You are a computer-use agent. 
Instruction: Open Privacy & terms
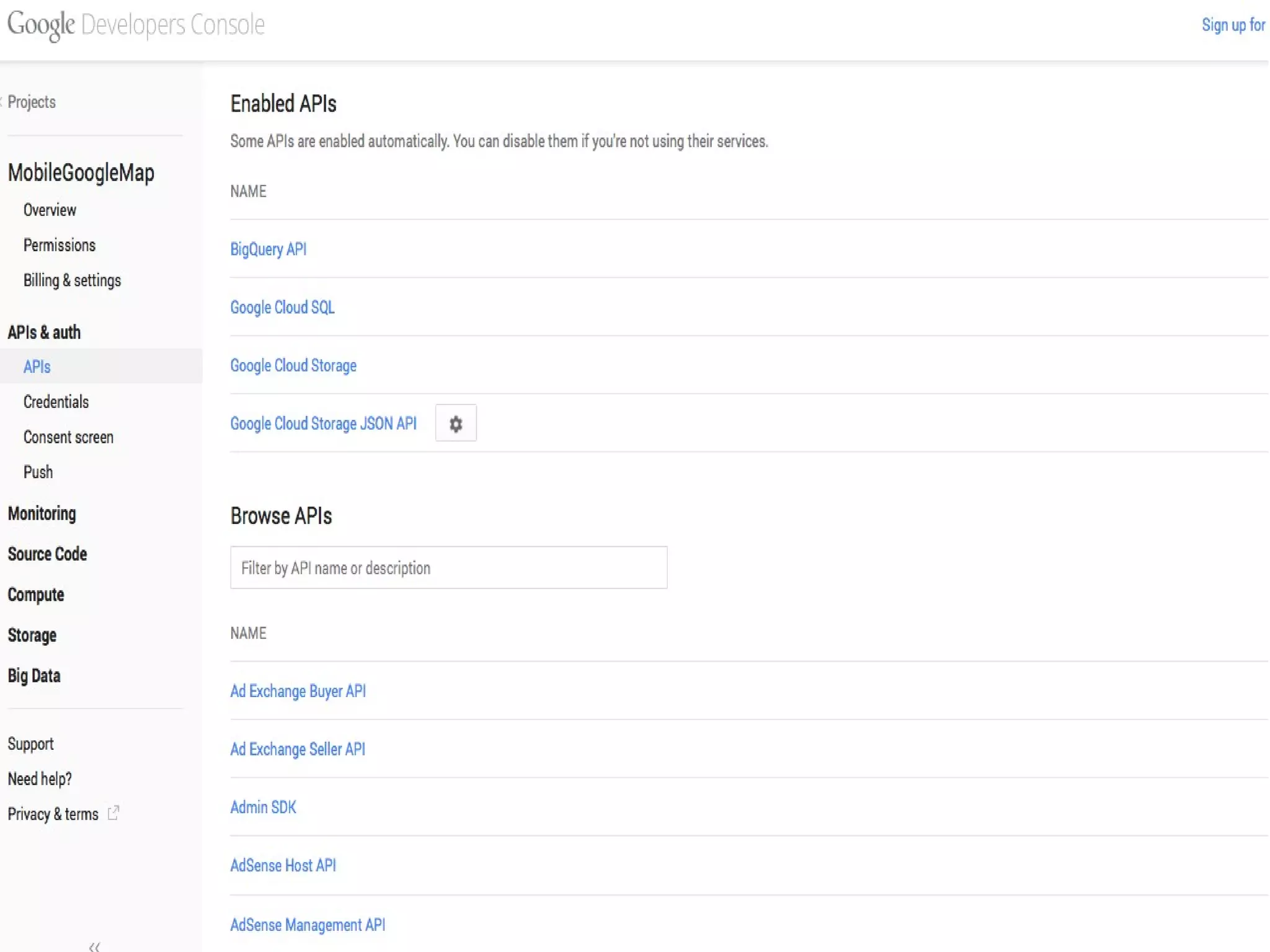tap(53, 814)
